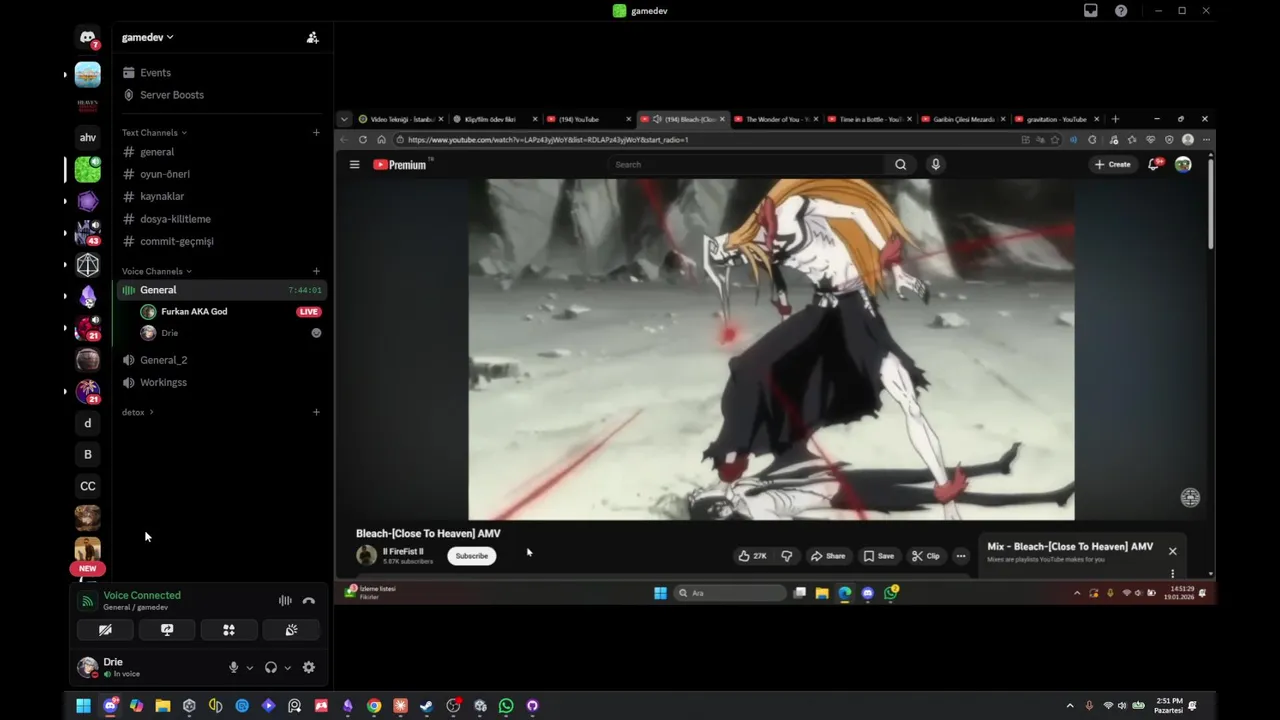Click Subscribe button under video

472,556
